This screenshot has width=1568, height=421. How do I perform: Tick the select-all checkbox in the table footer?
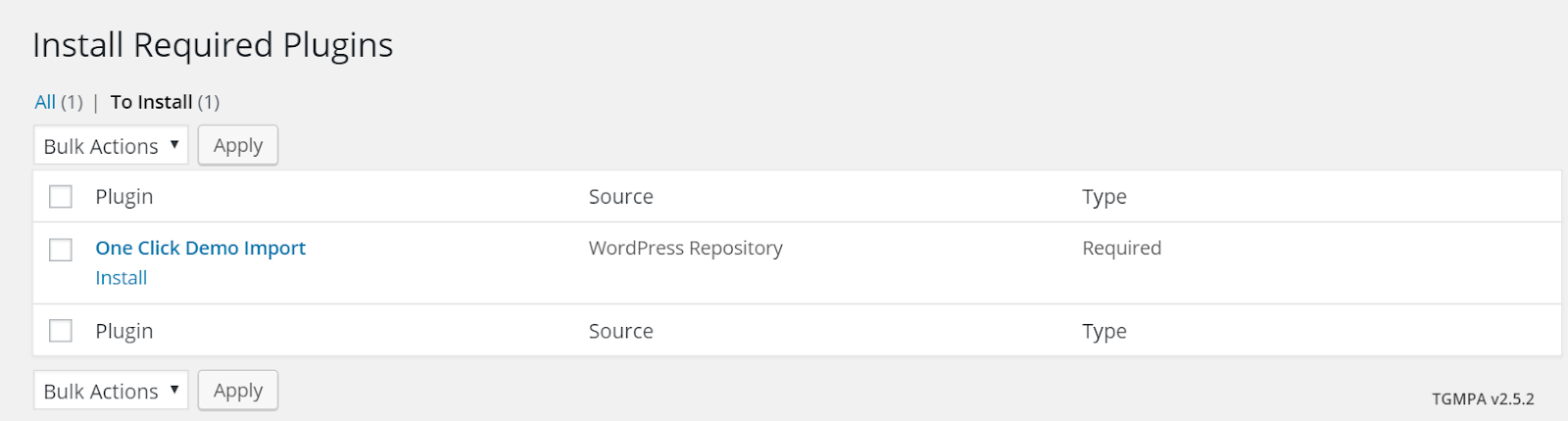pyautogui.click(x=61, y=331)
